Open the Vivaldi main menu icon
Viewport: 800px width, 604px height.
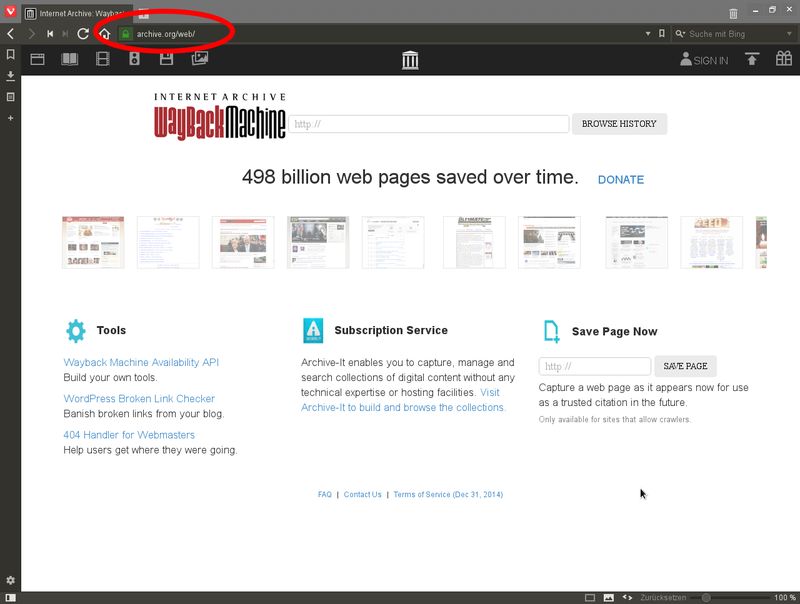[10, 13]
